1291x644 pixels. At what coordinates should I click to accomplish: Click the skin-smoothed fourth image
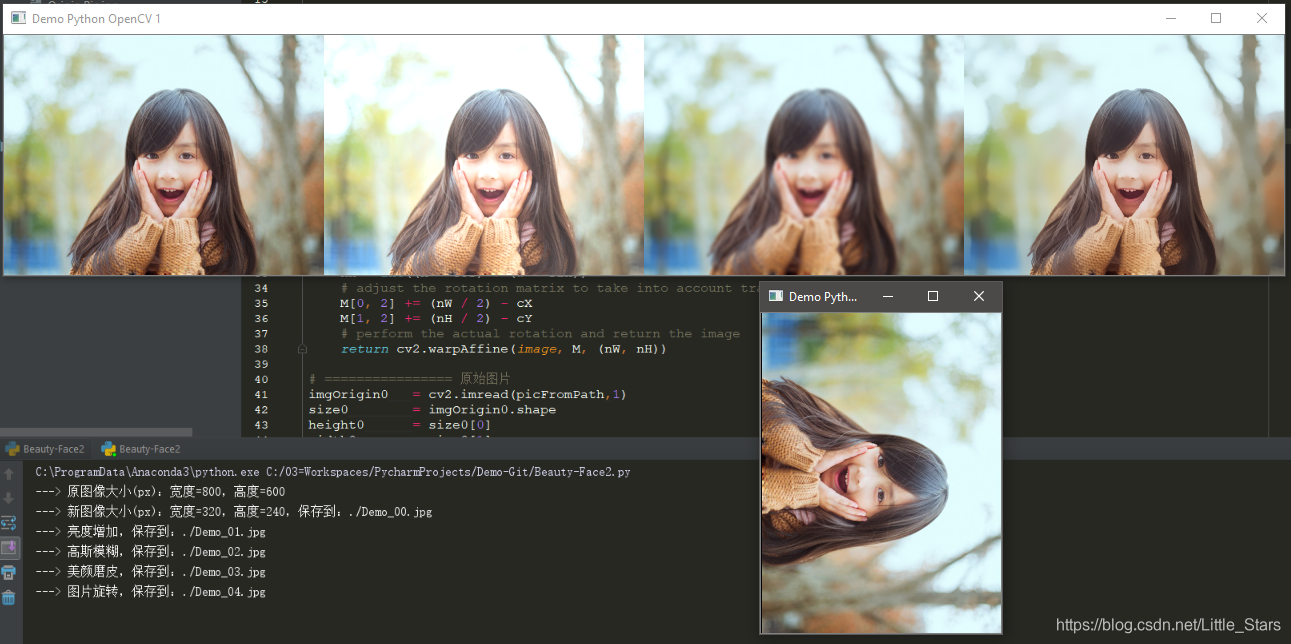[x=1123, y=155]
